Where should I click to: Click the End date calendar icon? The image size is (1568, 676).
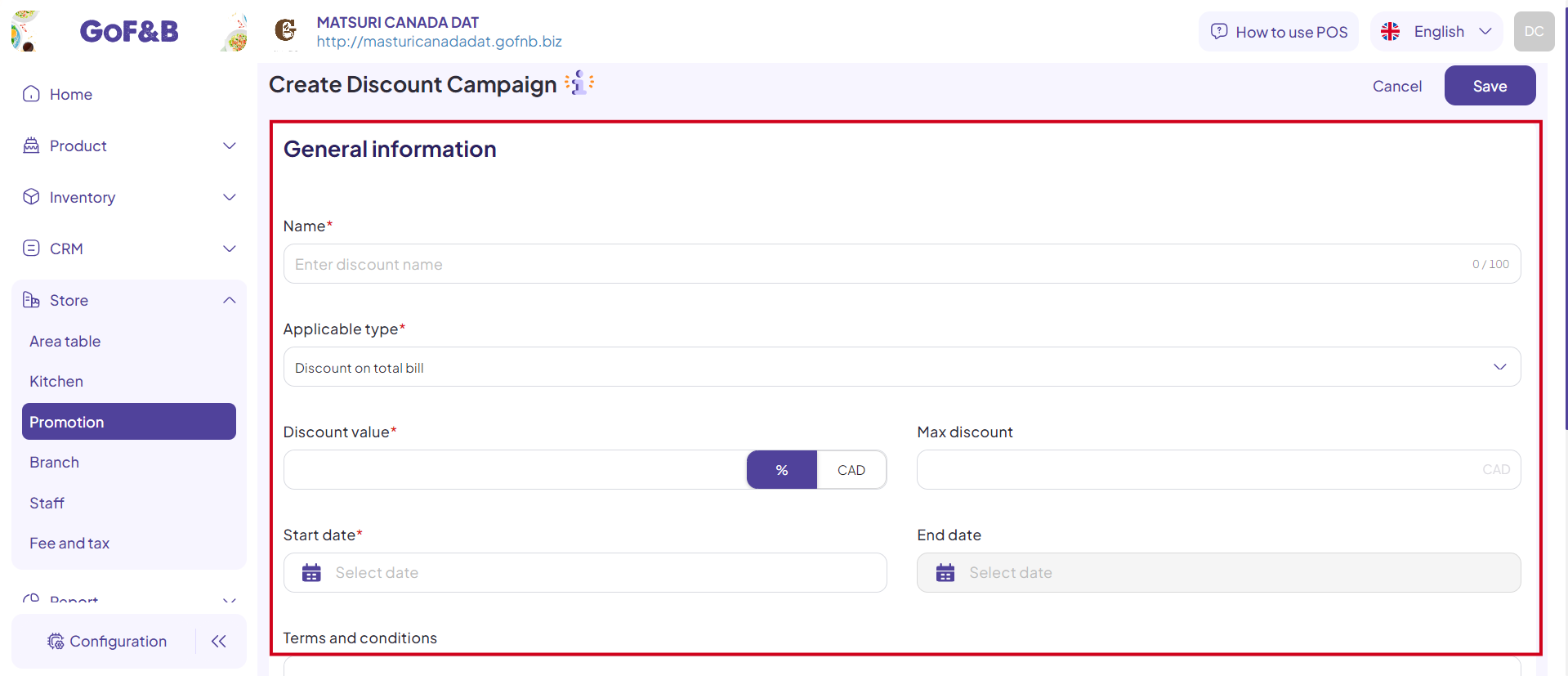[945, 573]
